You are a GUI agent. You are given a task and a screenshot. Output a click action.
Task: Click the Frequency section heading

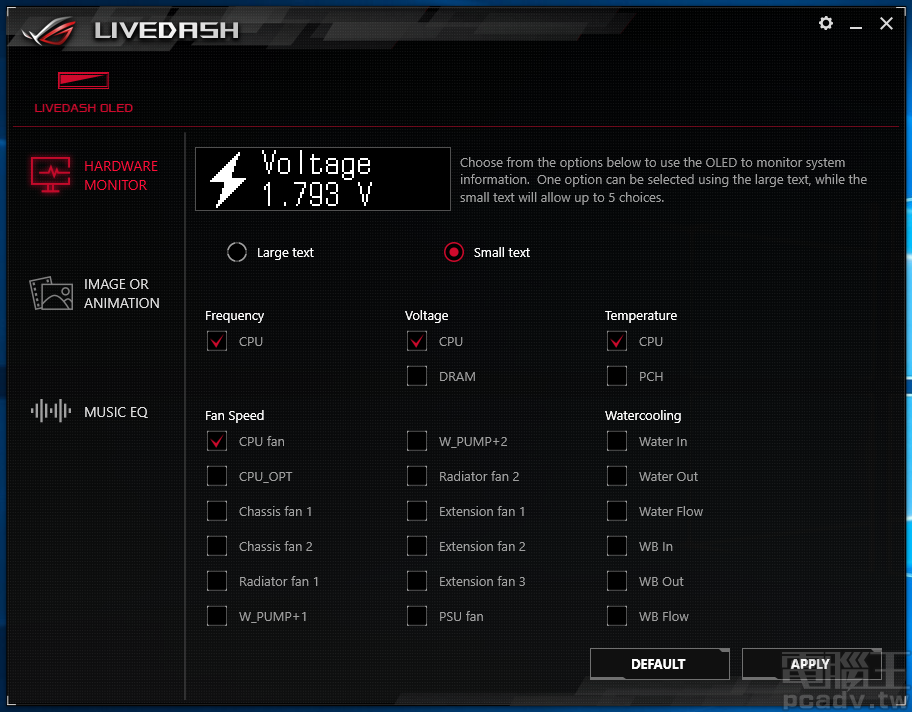(x=234, y=316)
